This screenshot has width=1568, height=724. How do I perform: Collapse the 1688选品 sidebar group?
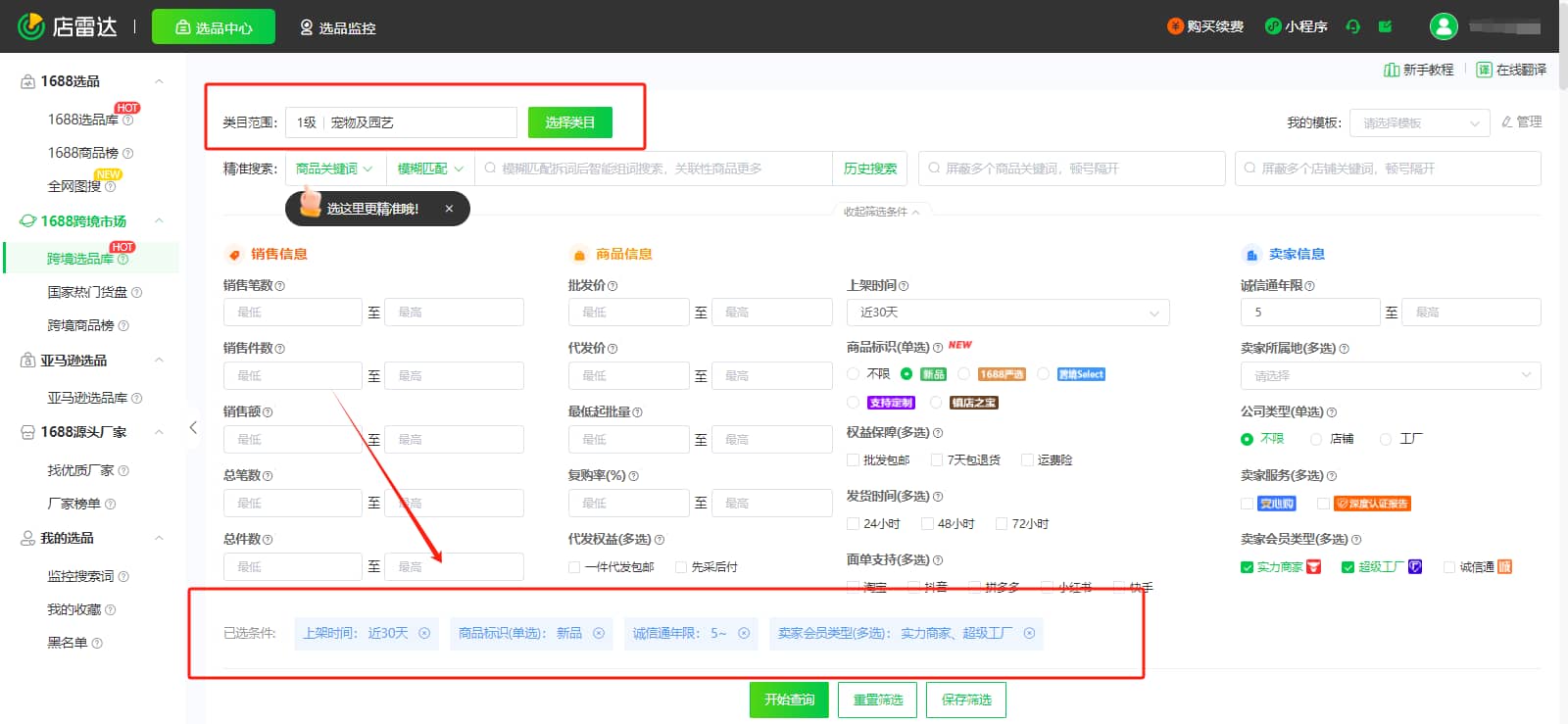[159, 81]
